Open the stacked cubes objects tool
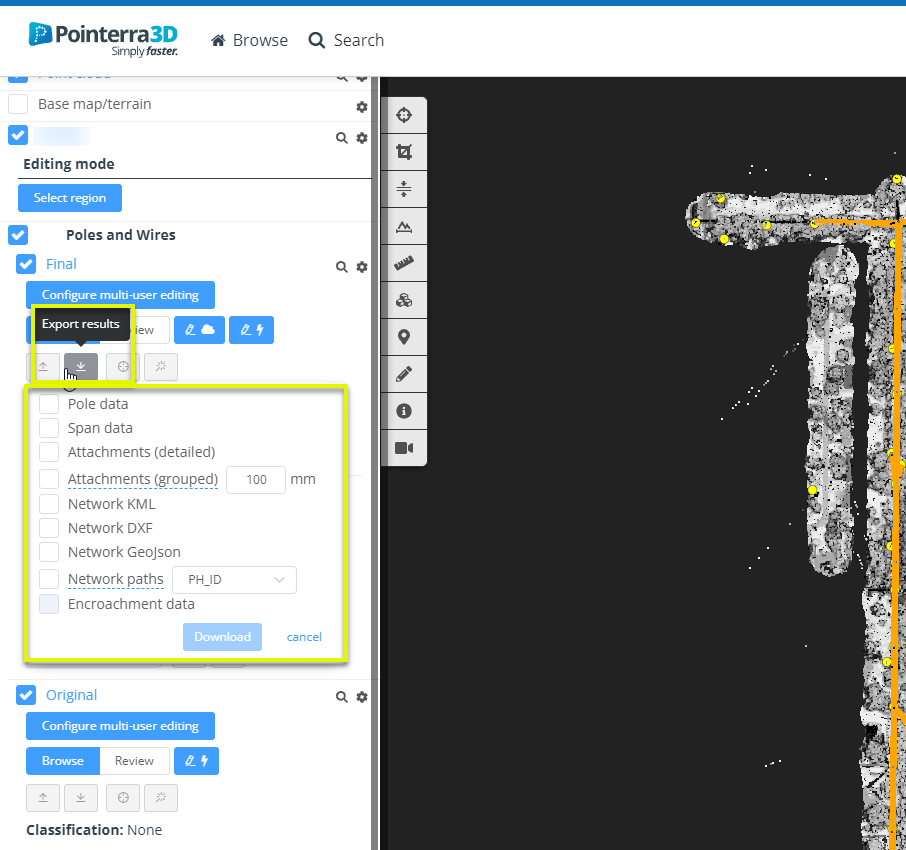This screenshot has width=906, height=850. click(404, 300)
